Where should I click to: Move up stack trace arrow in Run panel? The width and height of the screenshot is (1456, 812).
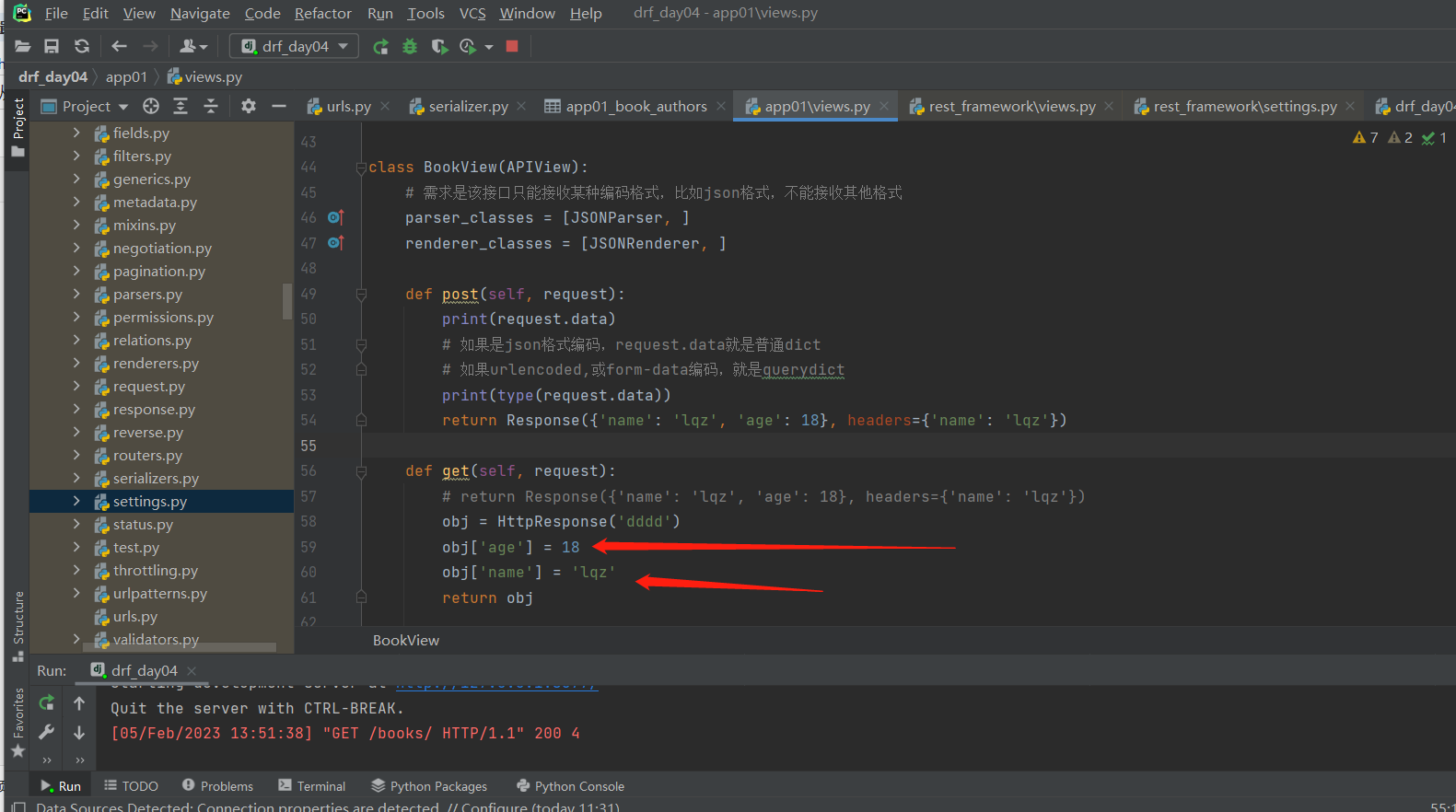coord(79,703)
